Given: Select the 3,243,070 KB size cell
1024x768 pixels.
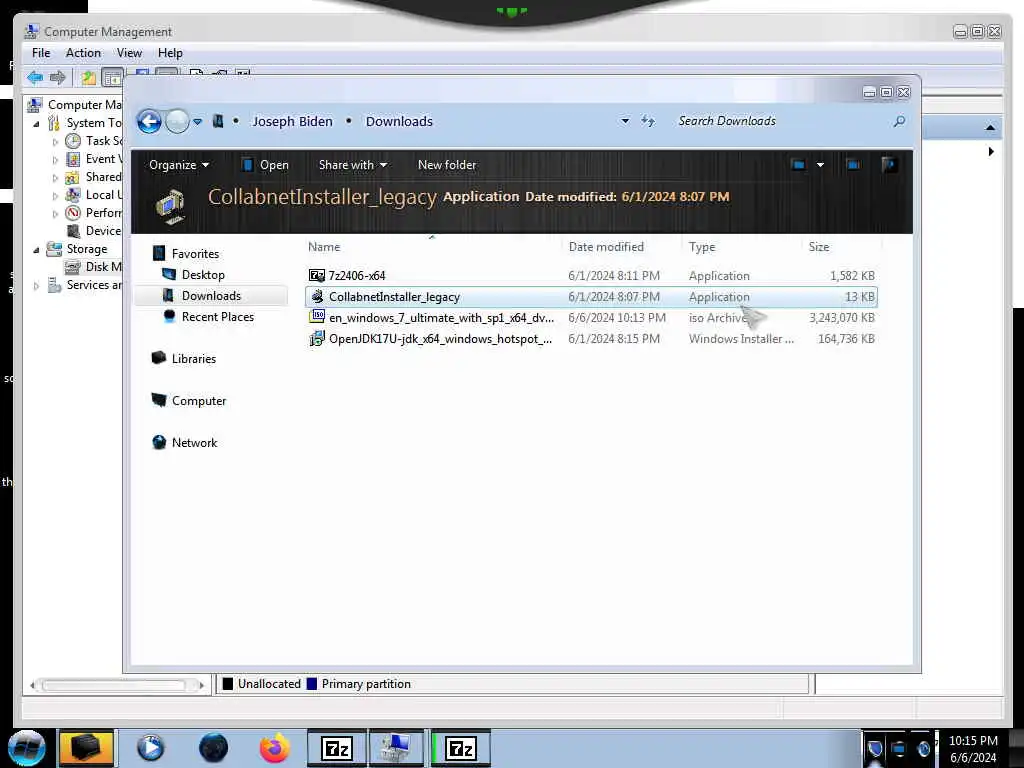Looking at the screenshot, I should (x=842, y=318).
